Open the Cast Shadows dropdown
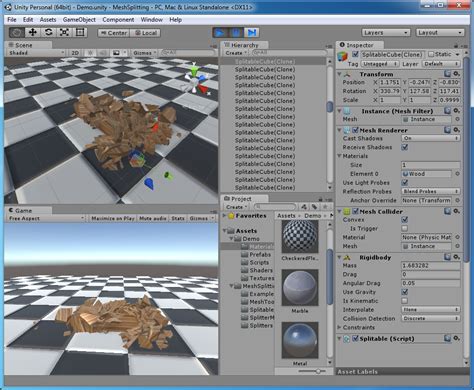 coord(431,138)
